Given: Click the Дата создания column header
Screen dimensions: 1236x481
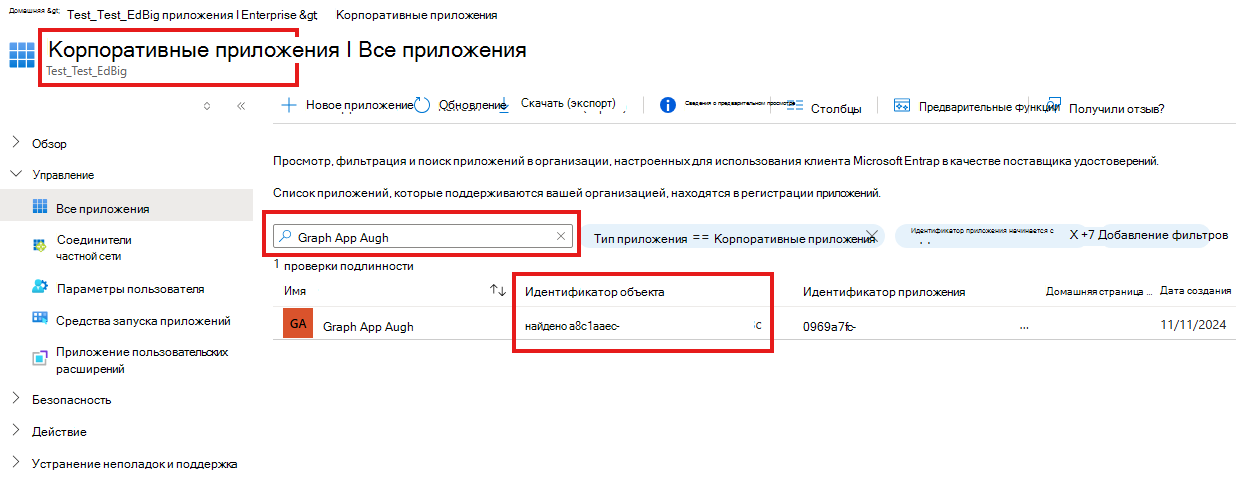Looking at the screenshot, I should click(1195, 291).
